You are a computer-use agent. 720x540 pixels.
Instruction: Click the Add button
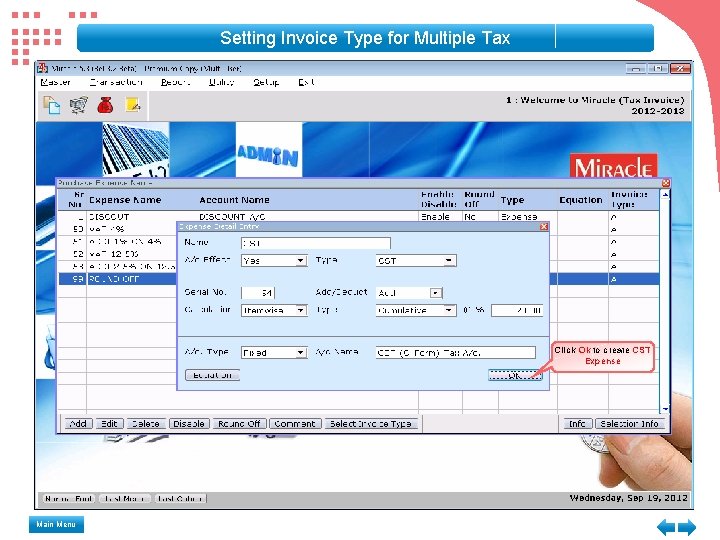[x=78, y=424]
